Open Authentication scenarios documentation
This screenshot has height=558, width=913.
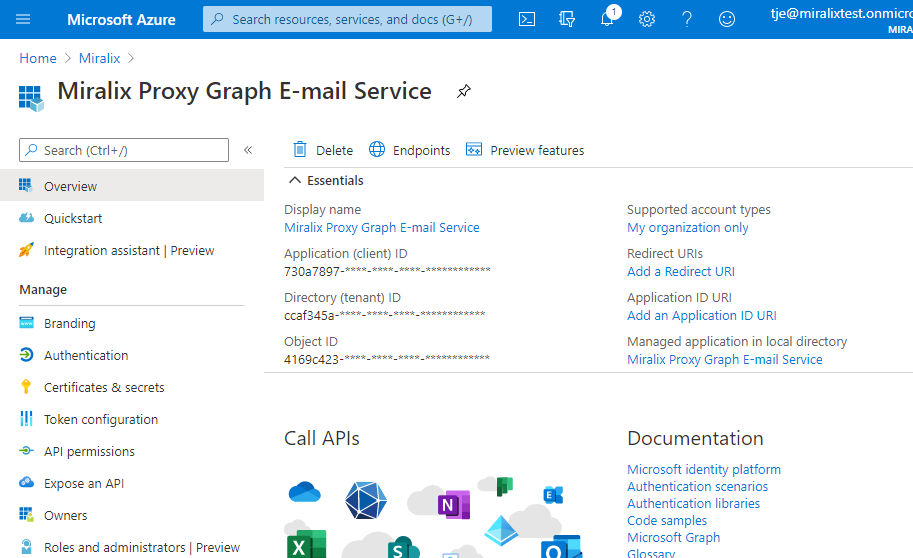click(698, 486)
